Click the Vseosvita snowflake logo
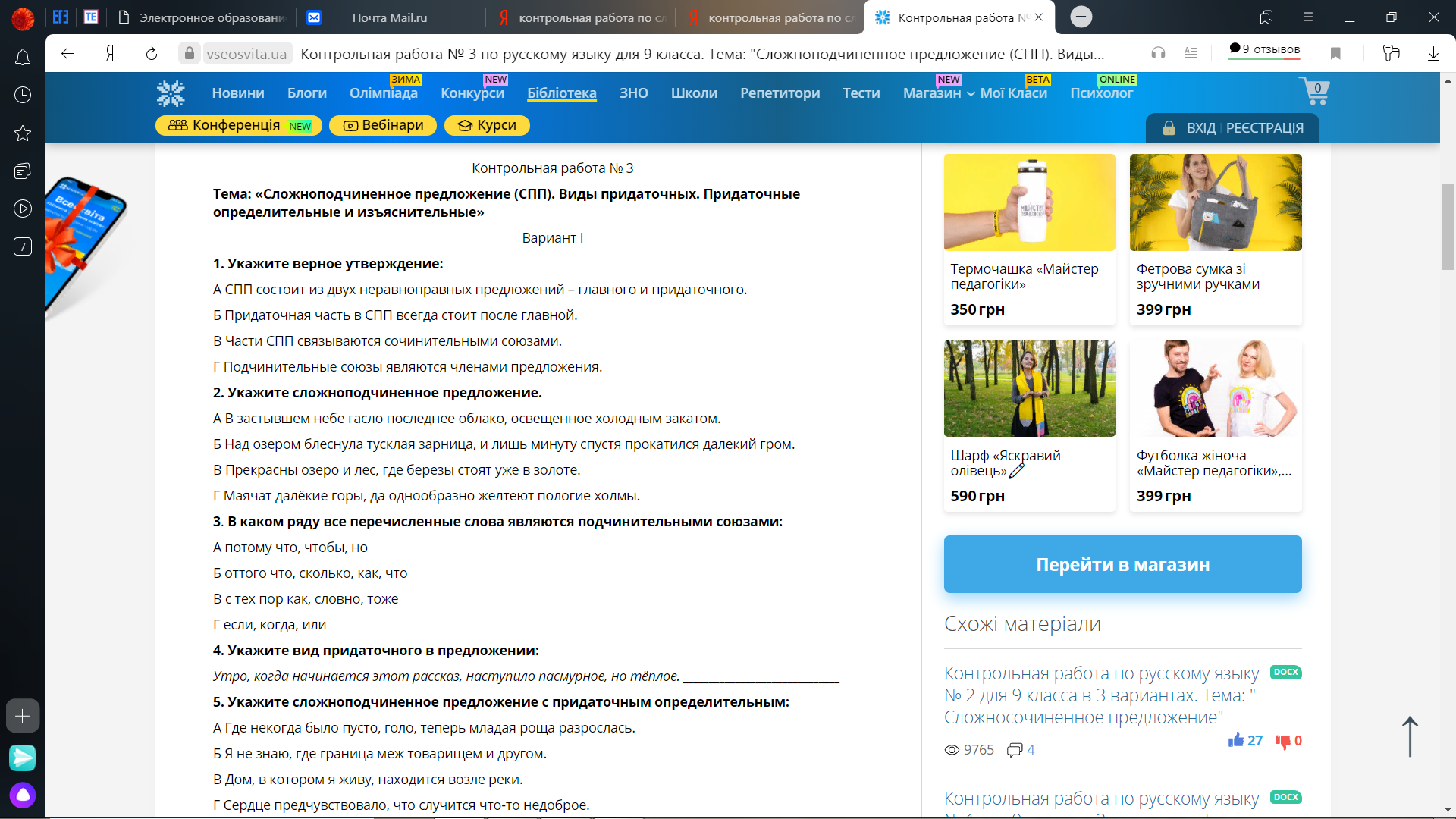 [x=171, y=93]
